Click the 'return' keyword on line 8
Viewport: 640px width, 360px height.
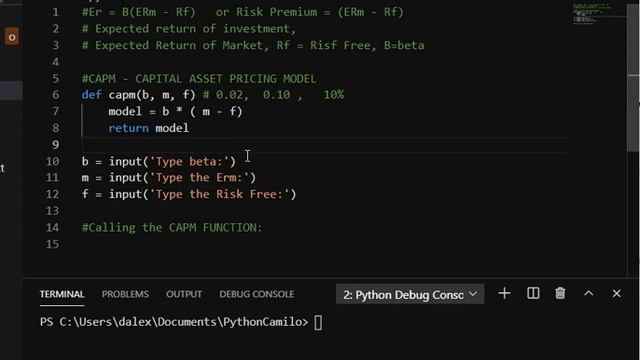[129, 128]
